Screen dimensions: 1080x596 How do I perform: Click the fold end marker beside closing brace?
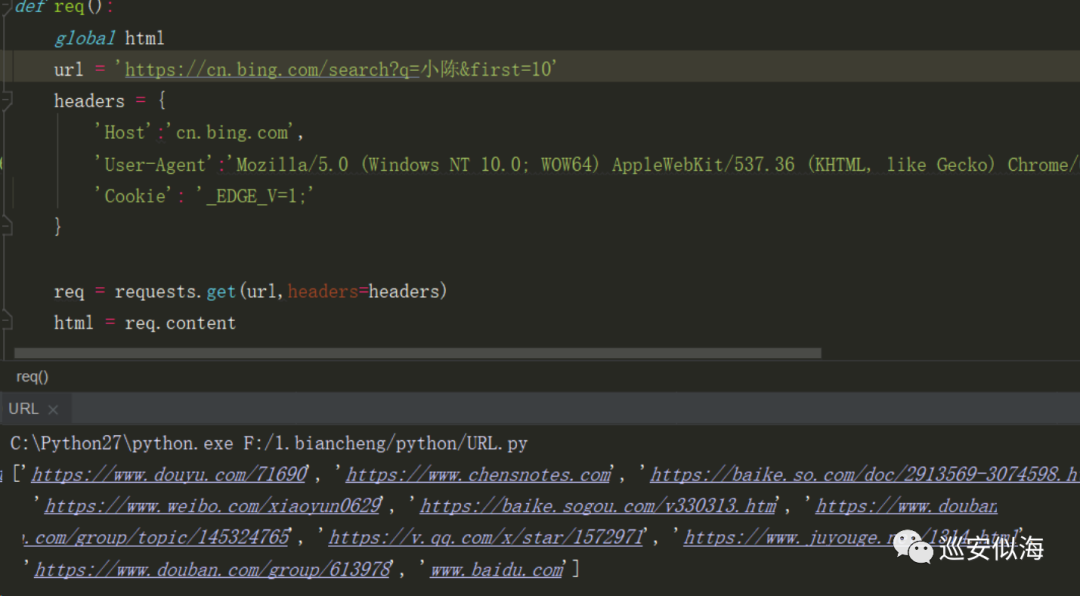click(x=6, y=226)
